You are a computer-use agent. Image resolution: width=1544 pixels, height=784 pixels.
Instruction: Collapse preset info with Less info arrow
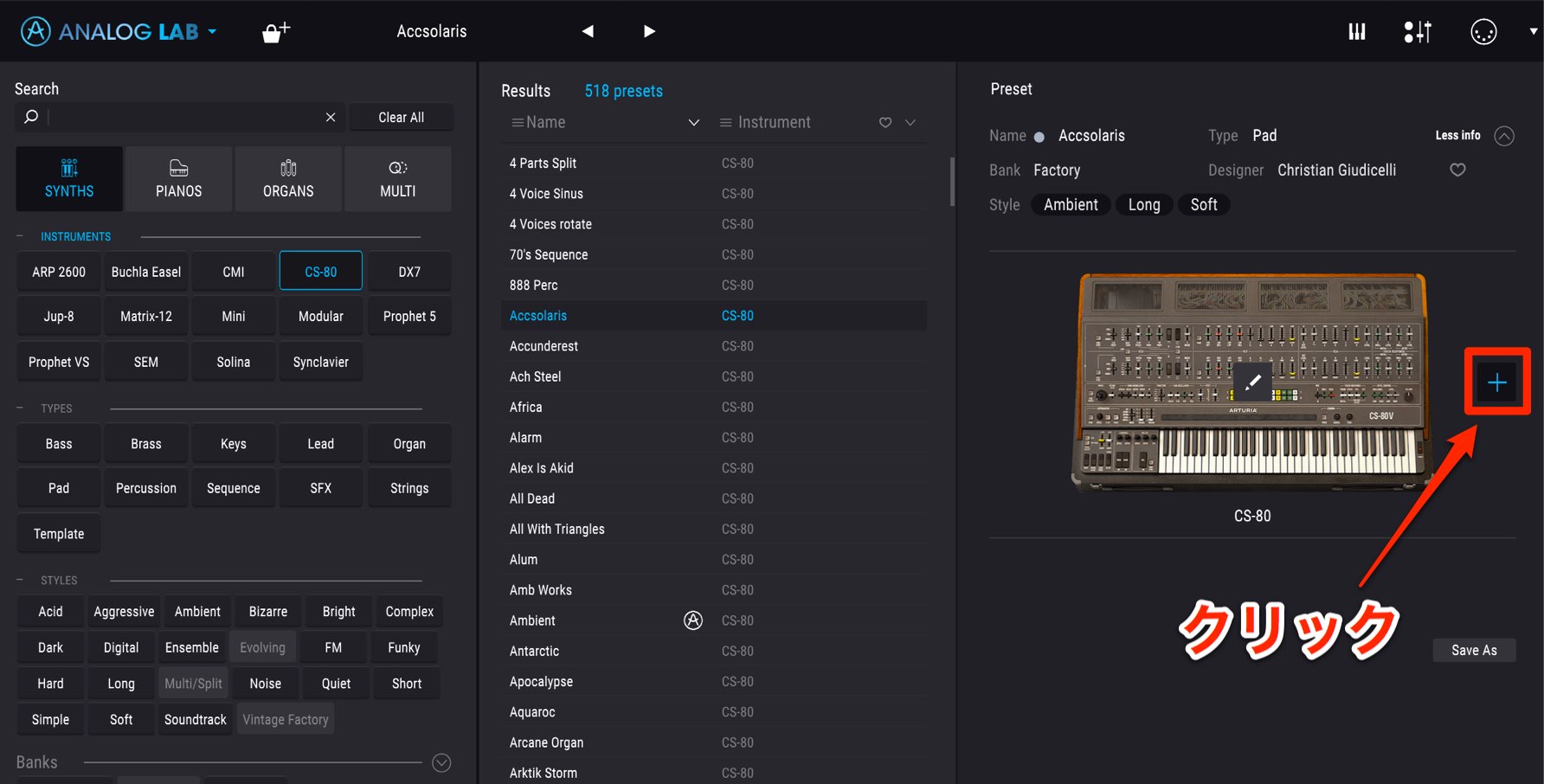coord(1504,136)
